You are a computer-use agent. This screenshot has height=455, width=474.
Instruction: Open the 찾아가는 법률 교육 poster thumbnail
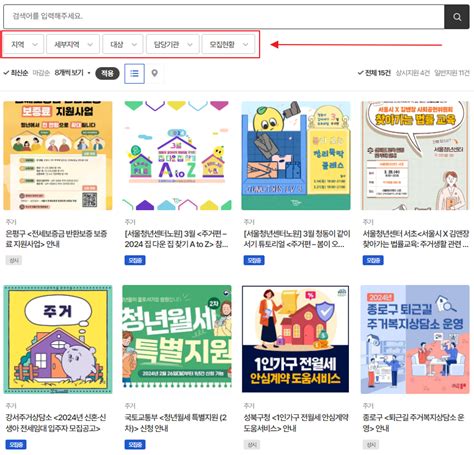(x=415, y=156)
